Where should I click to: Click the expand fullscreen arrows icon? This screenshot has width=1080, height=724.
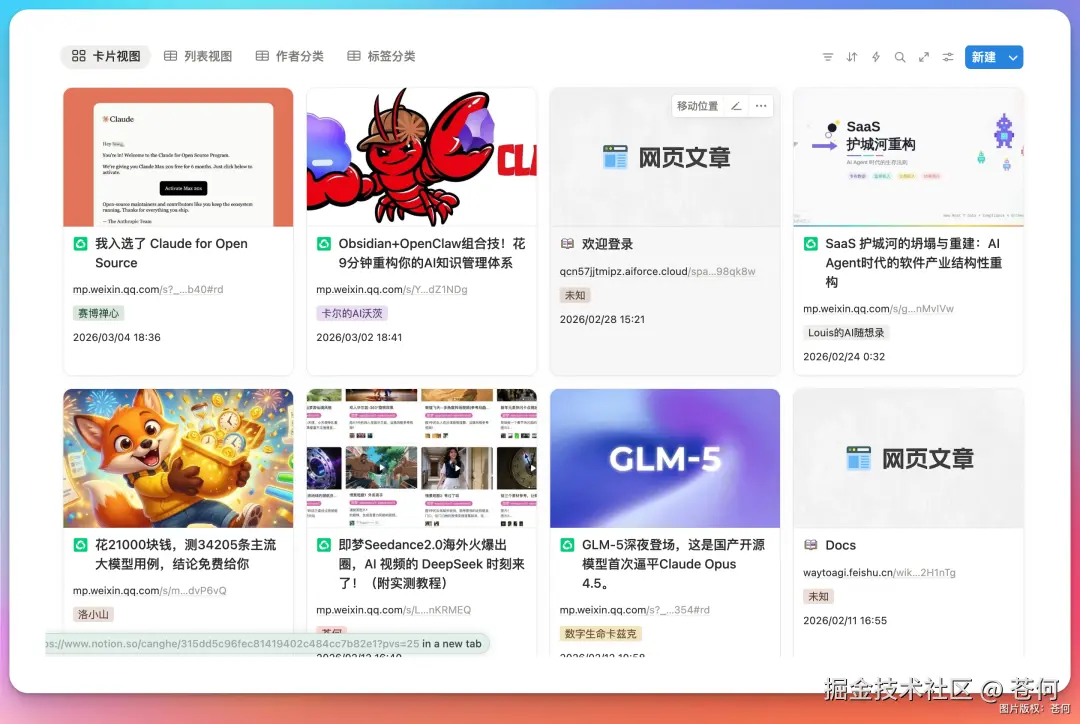[923, 57]
